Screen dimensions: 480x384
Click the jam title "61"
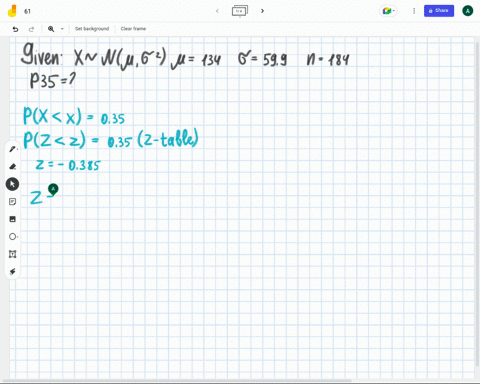point(27,11)
